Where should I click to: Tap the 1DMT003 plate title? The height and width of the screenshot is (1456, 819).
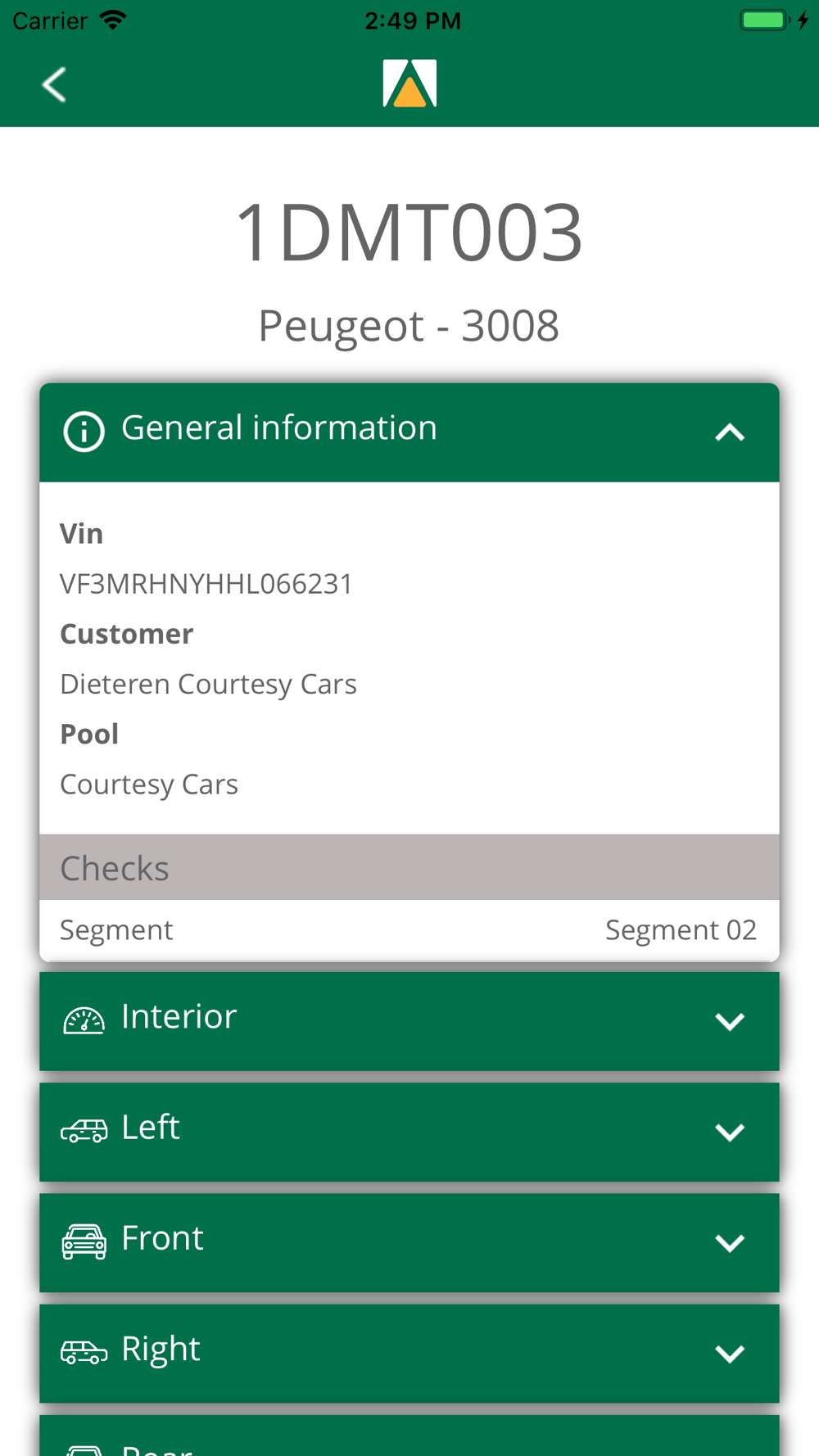pos(409,233)
